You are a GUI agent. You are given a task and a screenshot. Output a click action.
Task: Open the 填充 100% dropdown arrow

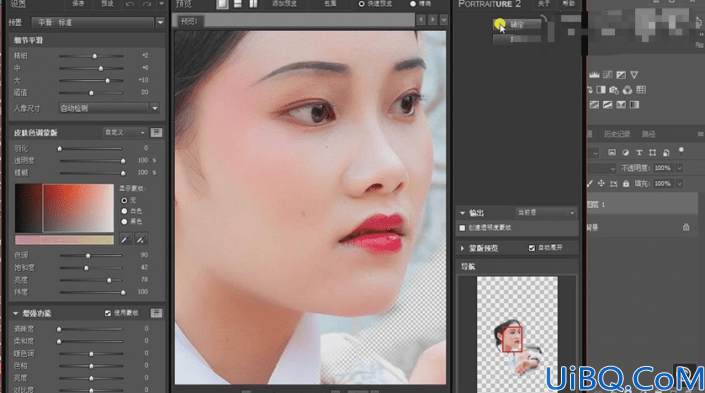tap(679, 183)
